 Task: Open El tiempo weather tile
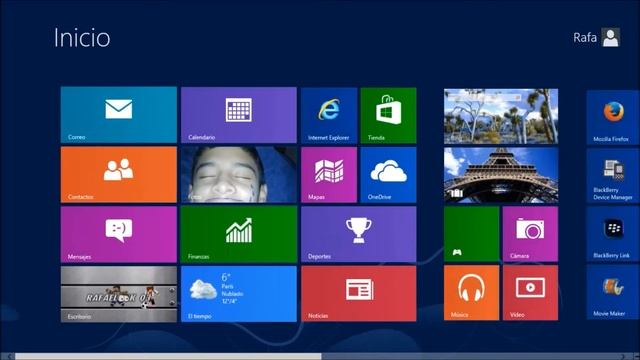tap(239, 294)
